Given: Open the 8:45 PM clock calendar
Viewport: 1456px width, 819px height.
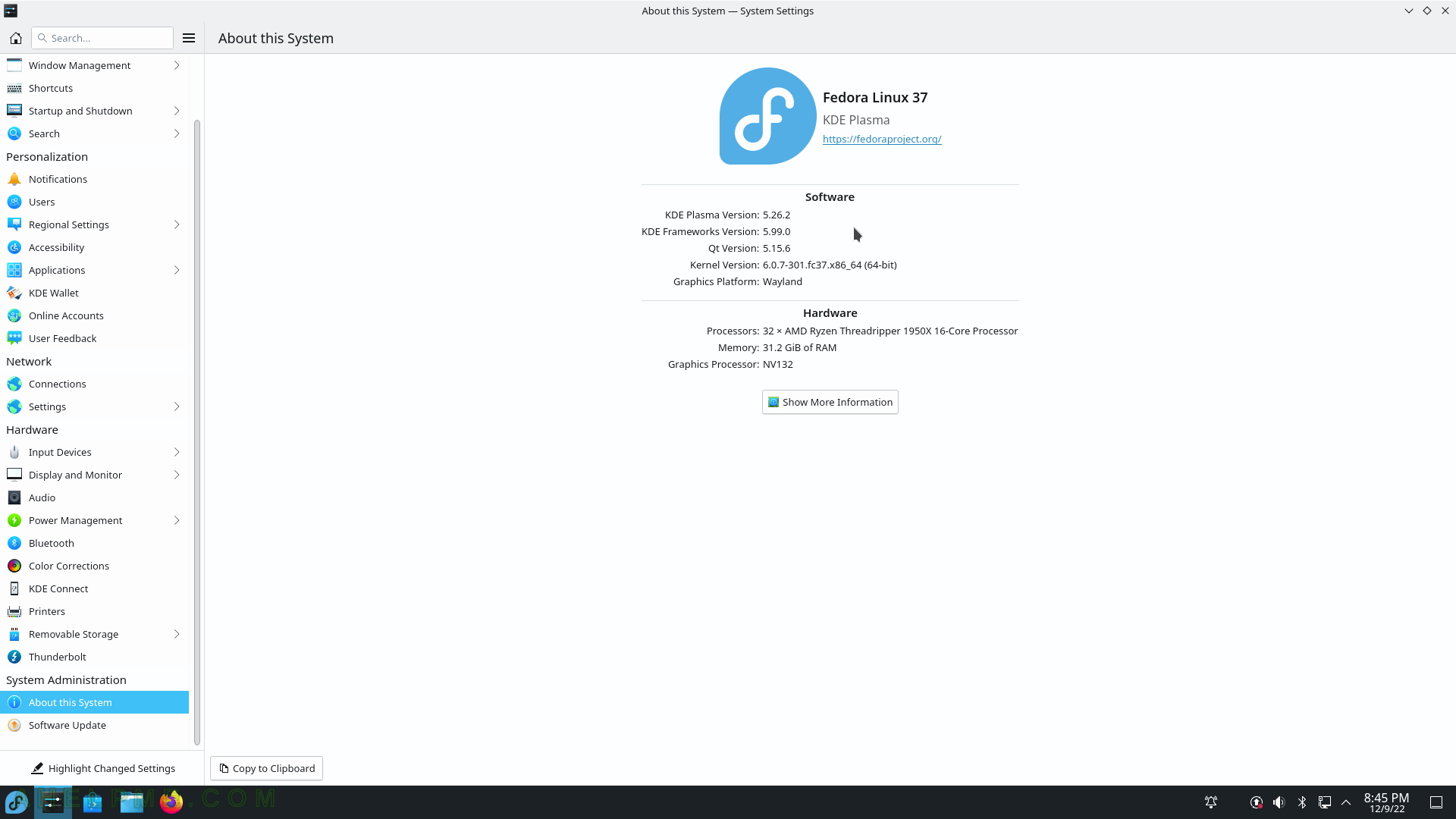Looking at the screenshot, I should (1386, 802).
